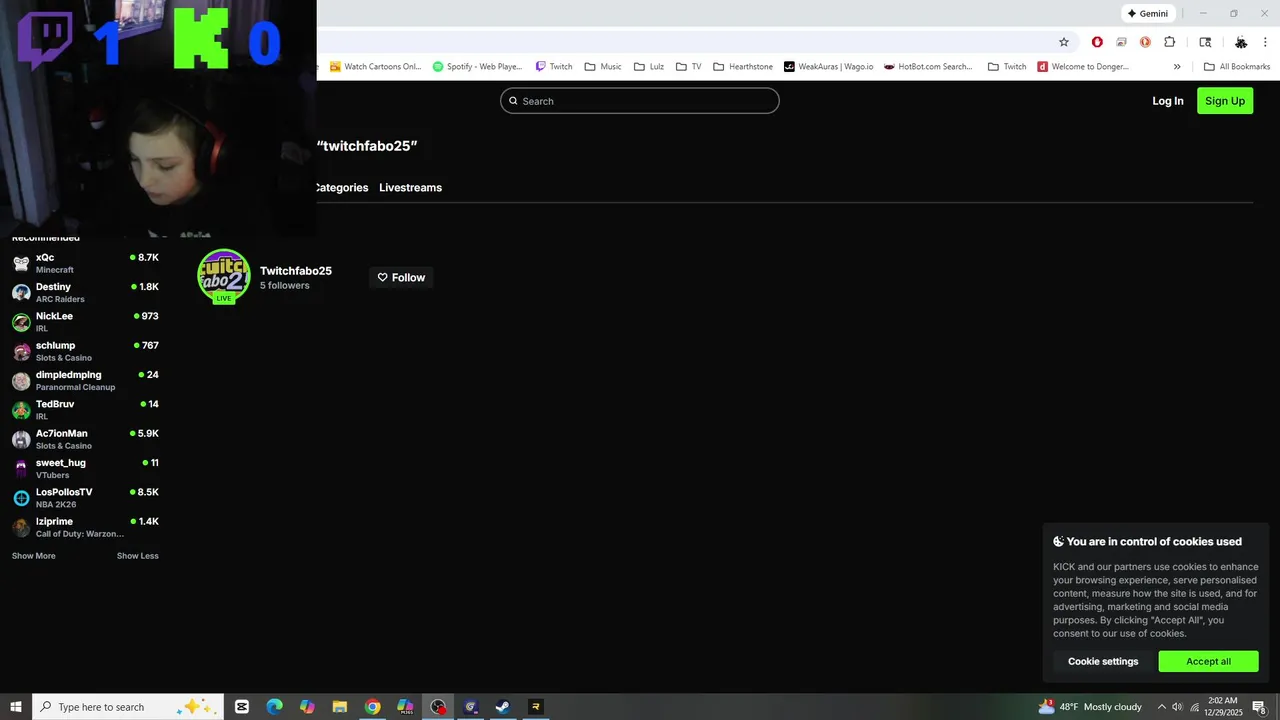Follow the Twitchfabo25 channel
This screenshot has height=720, width=1280.
pos(401,278)
